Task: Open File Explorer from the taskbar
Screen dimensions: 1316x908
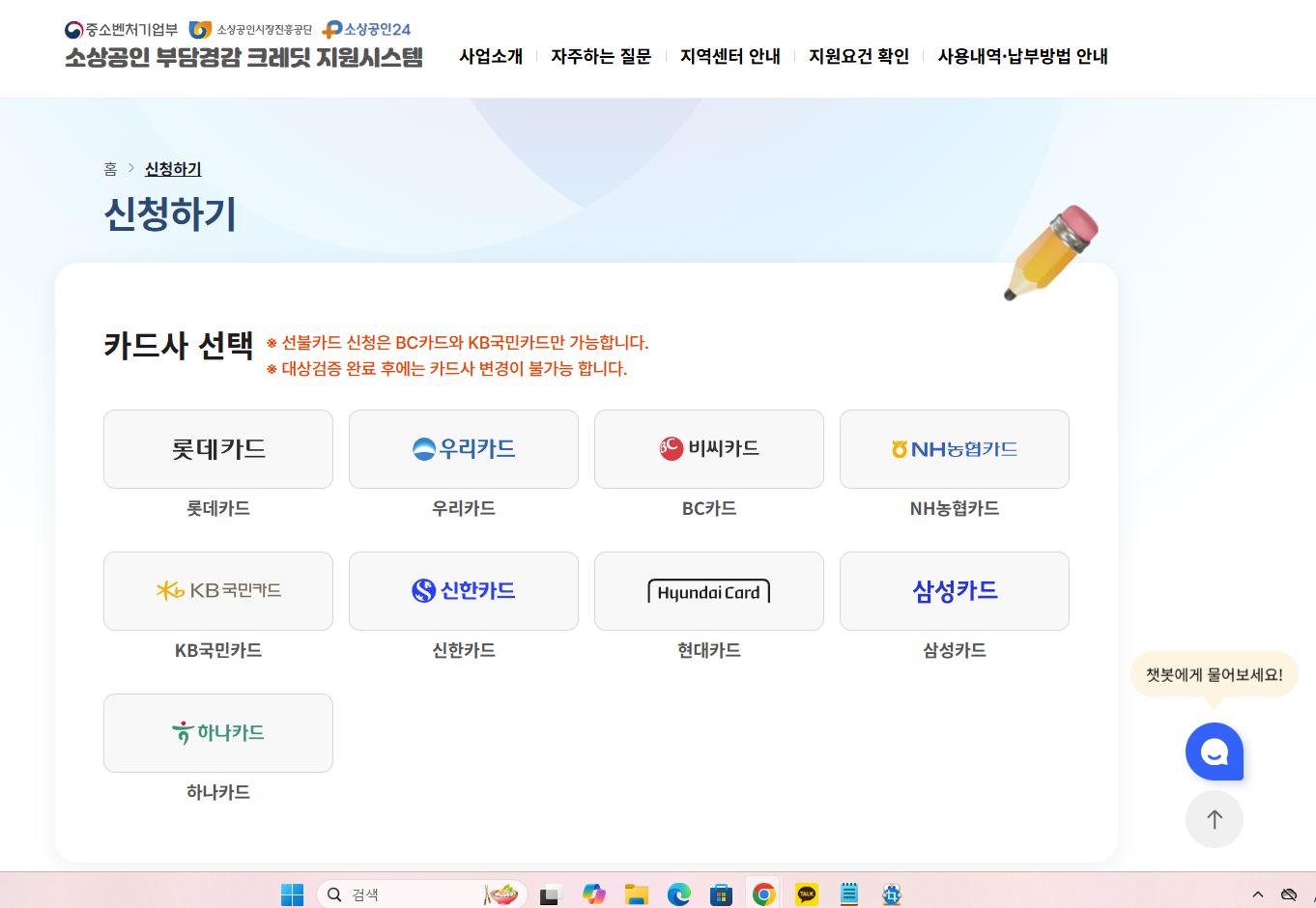Action: coord(637,894)
